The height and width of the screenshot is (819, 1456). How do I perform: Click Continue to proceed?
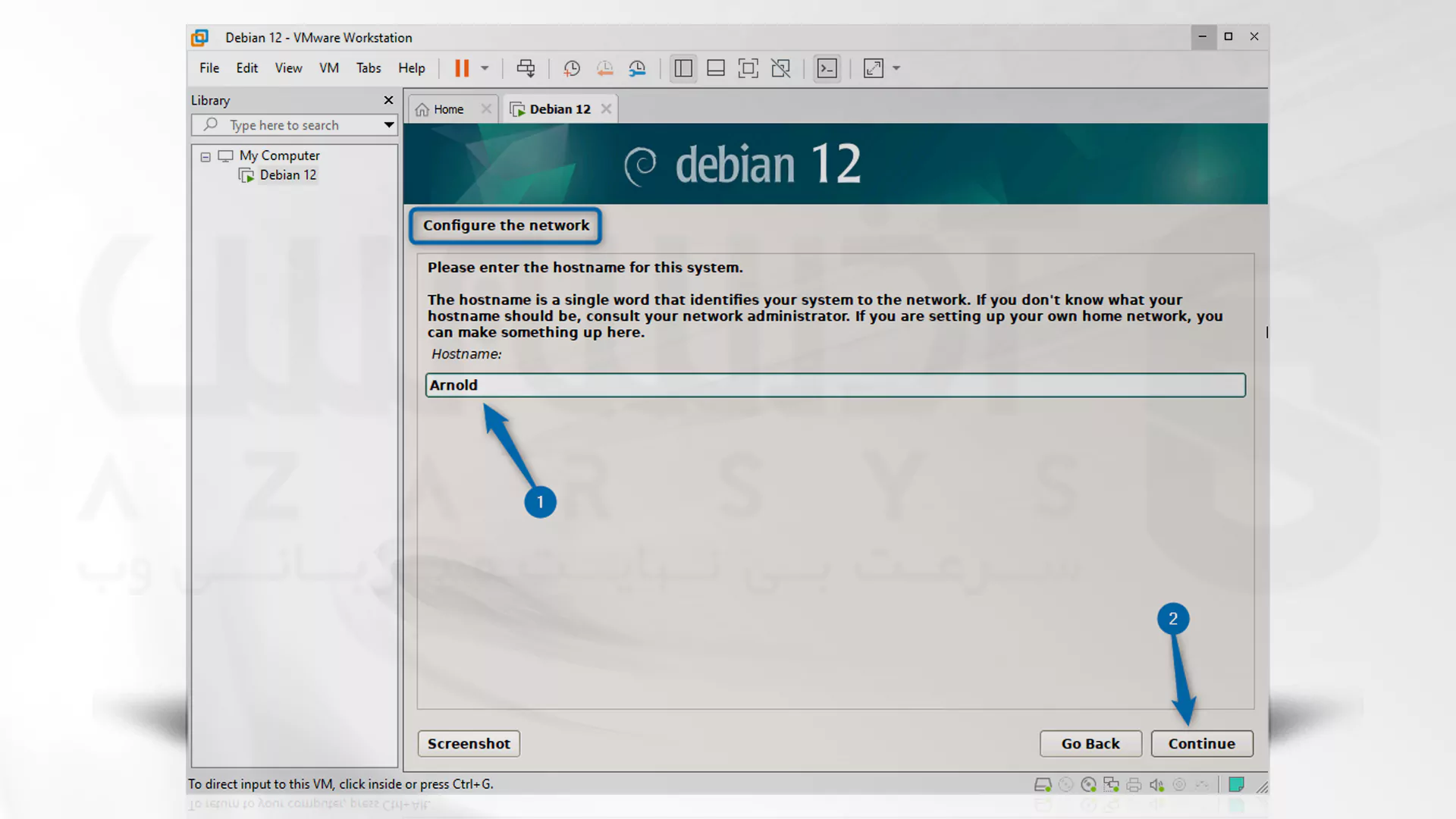[x=1202, y=743]
